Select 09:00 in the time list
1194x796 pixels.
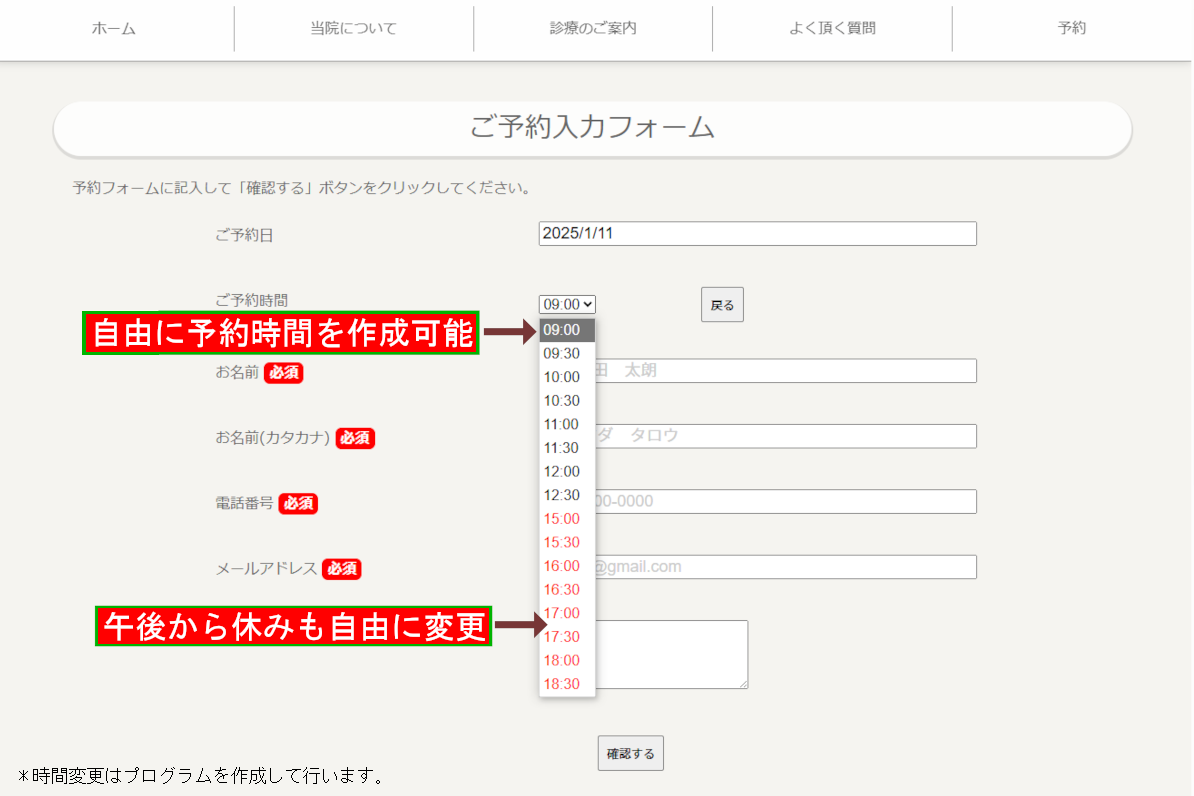(563, 330)
